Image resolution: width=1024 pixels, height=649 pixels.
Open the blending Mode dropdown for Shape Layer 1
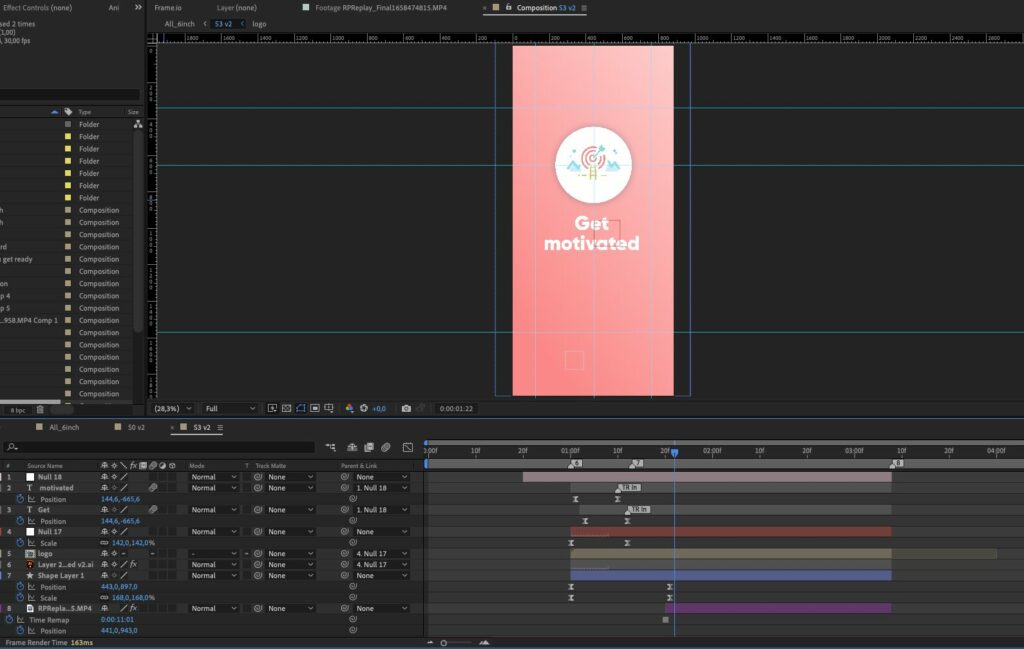(x=213, y=576)
